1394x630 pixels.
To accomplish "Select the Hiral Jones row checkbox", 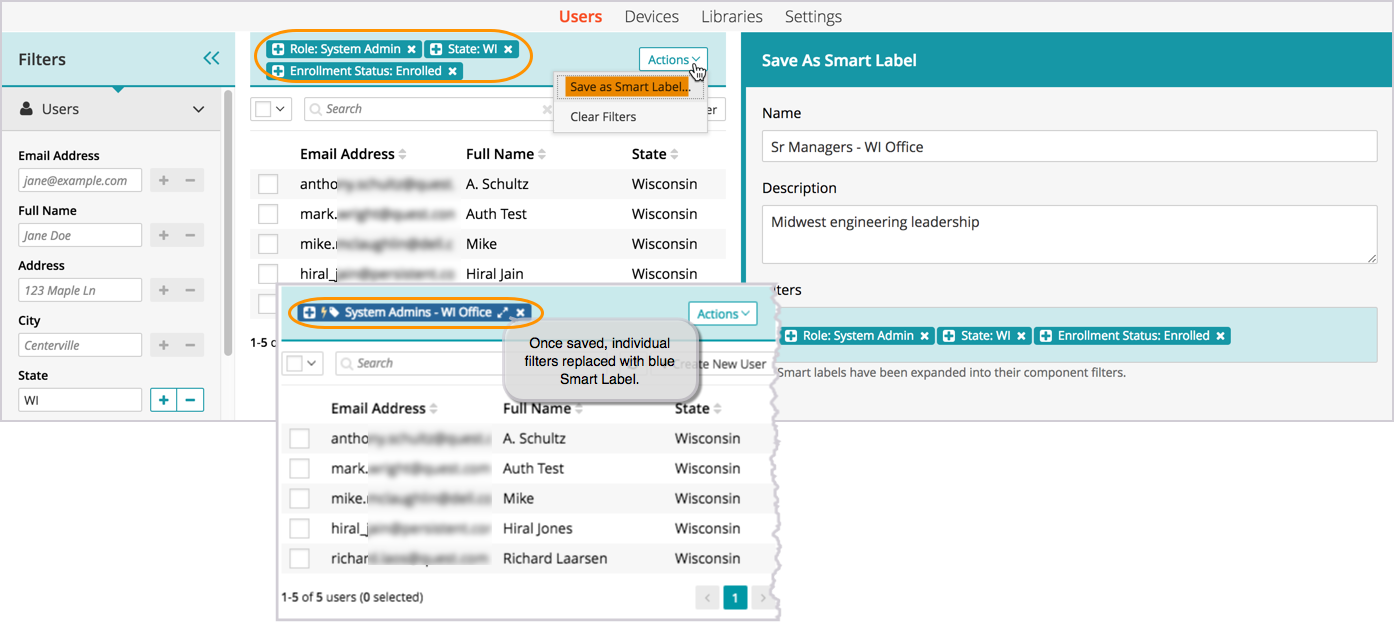I will pos(299,529).
